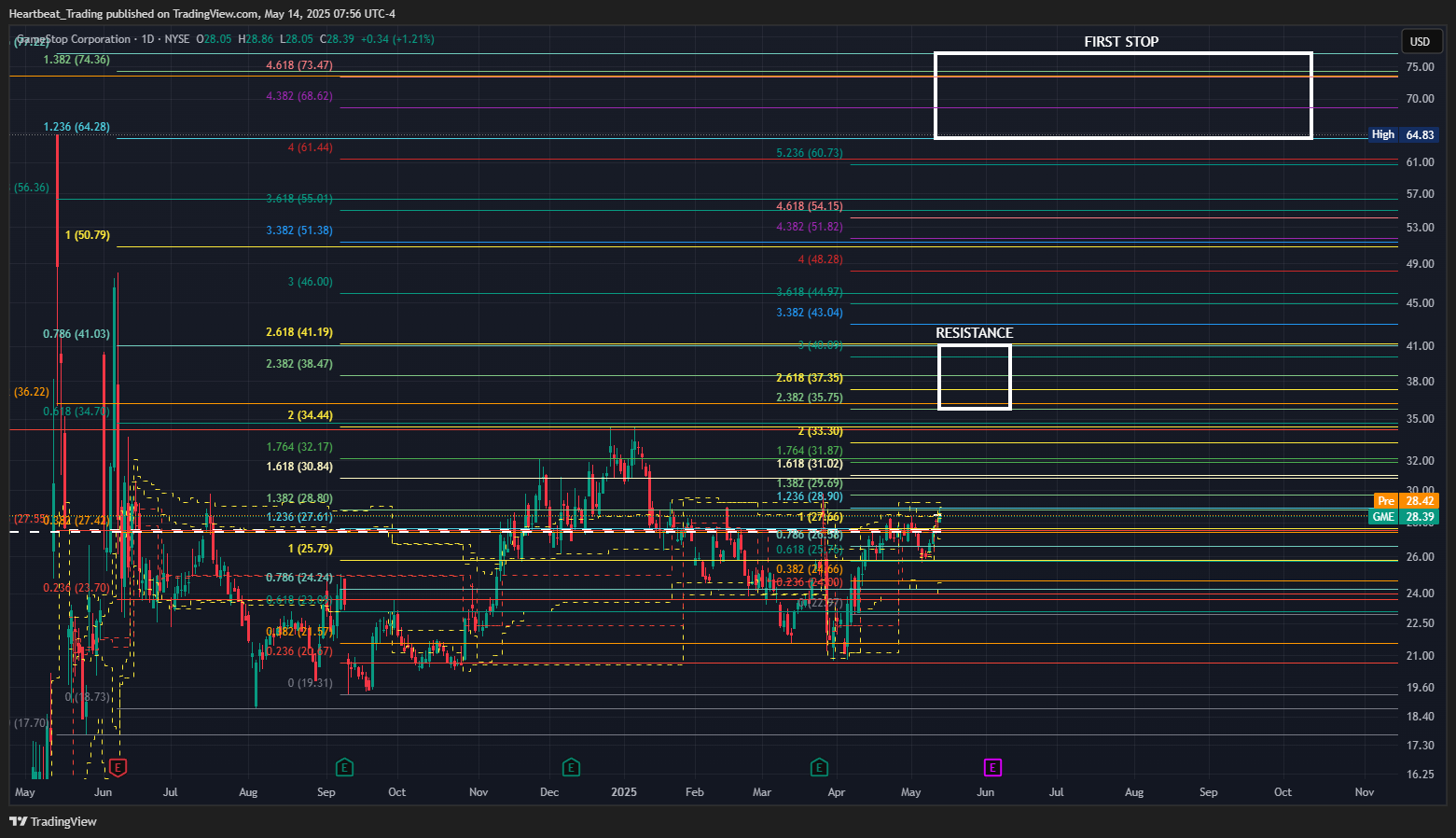Click the 3.382 (43.04) Fibonacci label

(810, 313)
